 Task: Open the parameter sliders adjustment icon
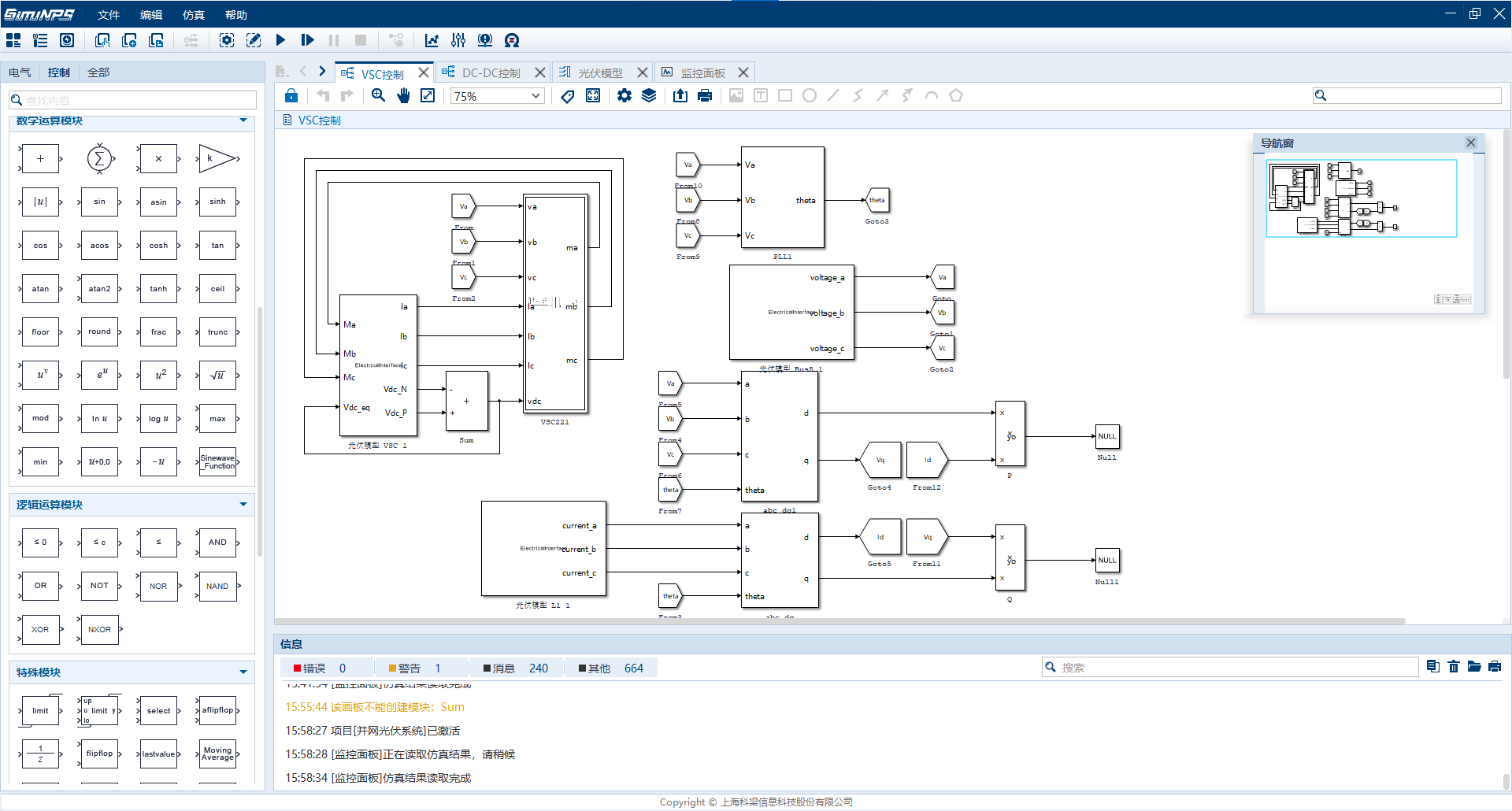[x=458, y=40]
